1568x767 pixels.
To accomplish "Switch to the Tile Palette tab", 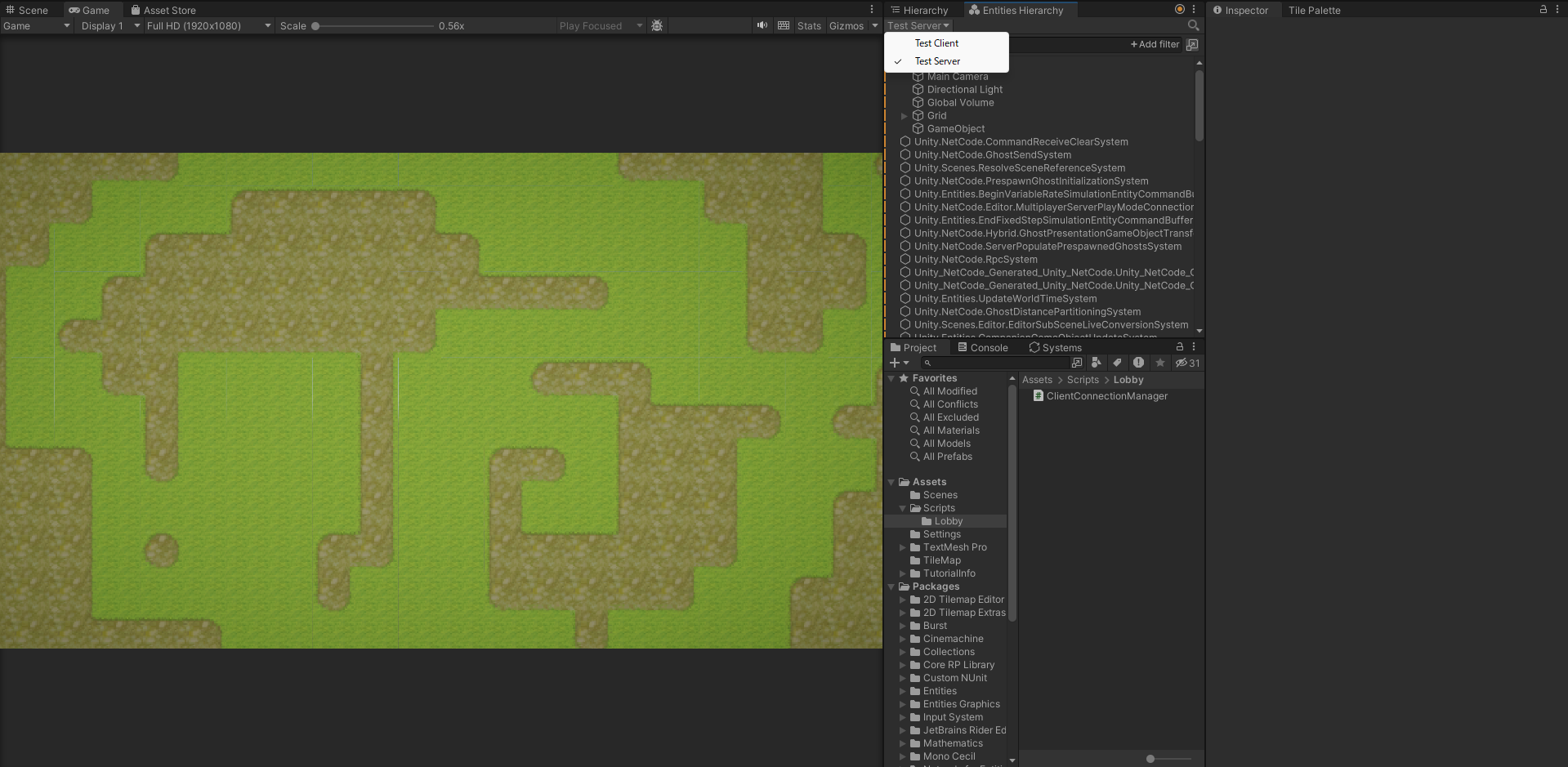I will tap(1314, 10).
